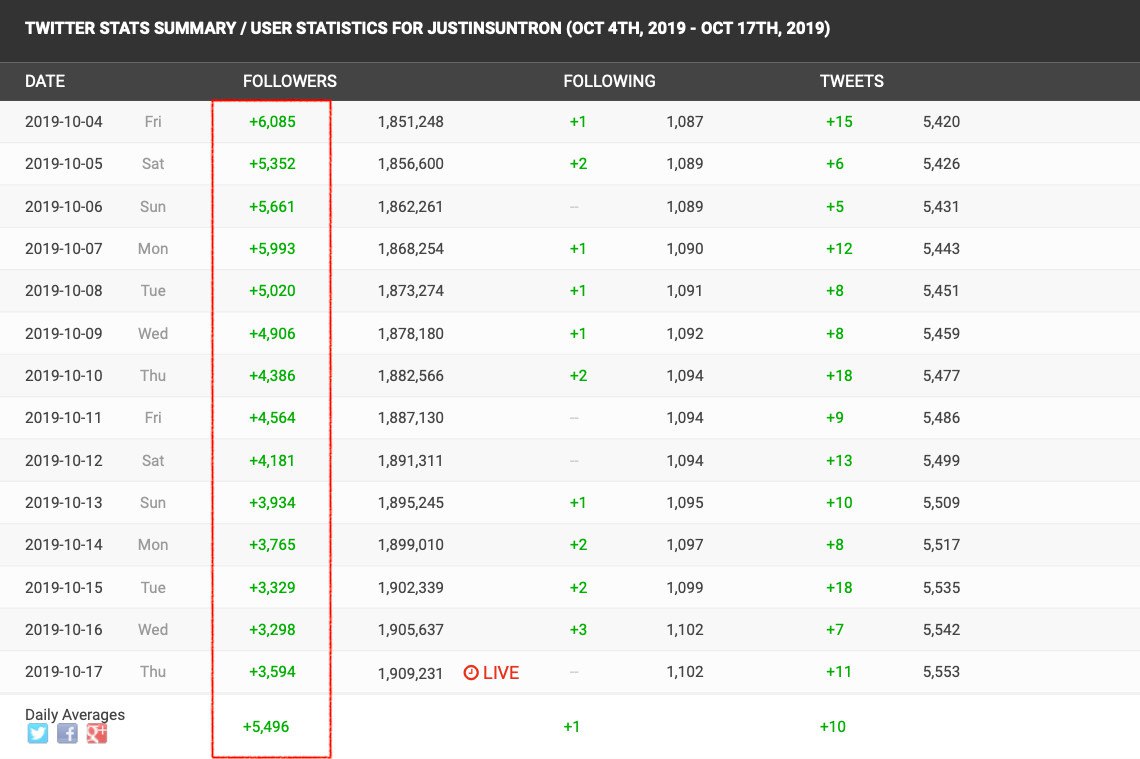Click follower gain +4,906
This screenshot has width=1140, height=759.
273,334
